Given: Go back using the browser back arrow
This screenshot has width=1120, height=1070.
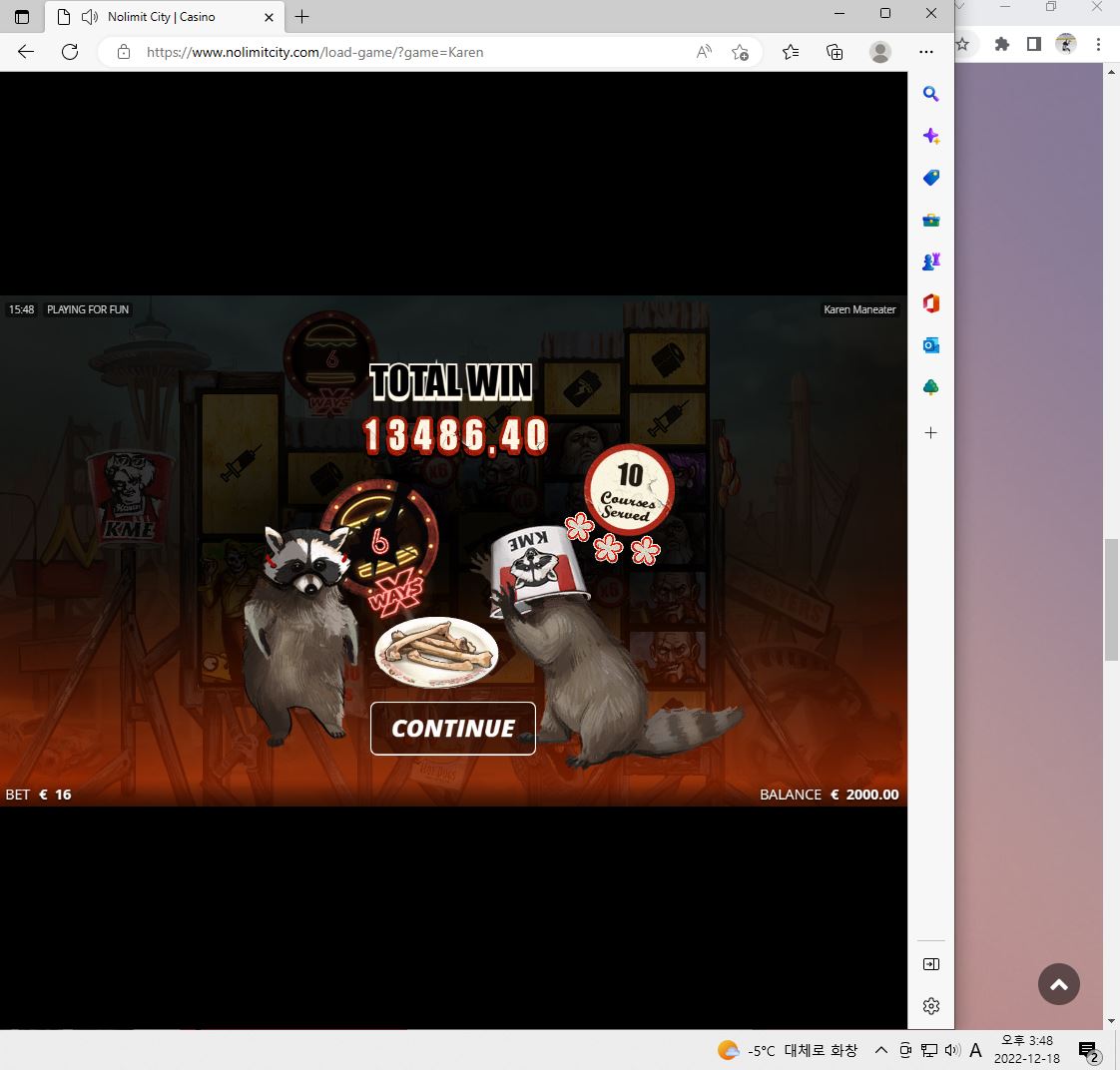Looking at the screenshot, I should click(x=26, y=52).
